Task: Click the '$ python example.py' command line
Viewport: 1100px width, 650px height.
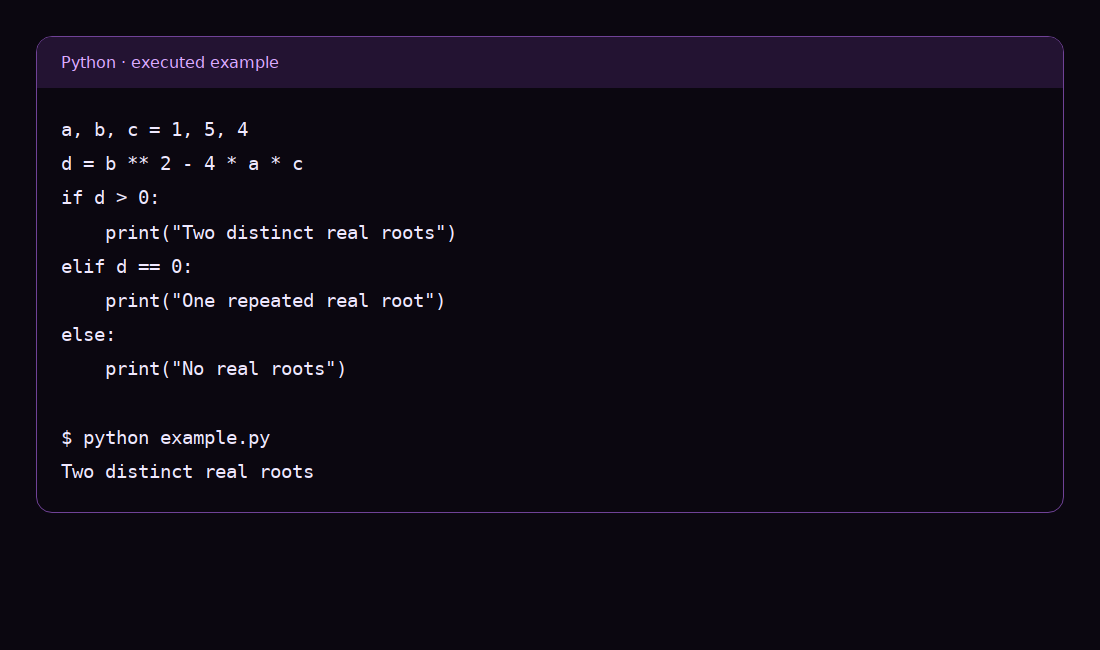Action: [166, 438]
